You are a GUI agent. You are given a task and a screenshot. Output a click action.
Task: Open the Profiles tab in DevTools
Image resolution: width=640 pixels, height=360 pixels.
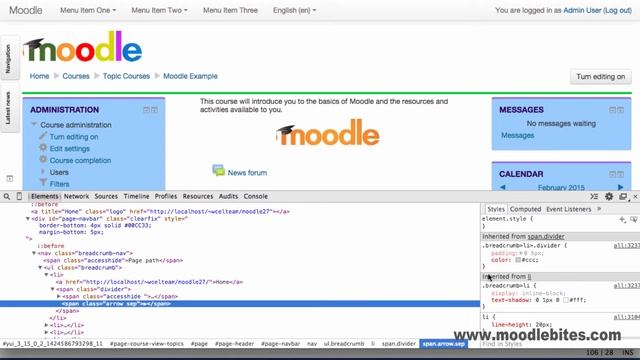pyautogui.click(x=166, y=196)
